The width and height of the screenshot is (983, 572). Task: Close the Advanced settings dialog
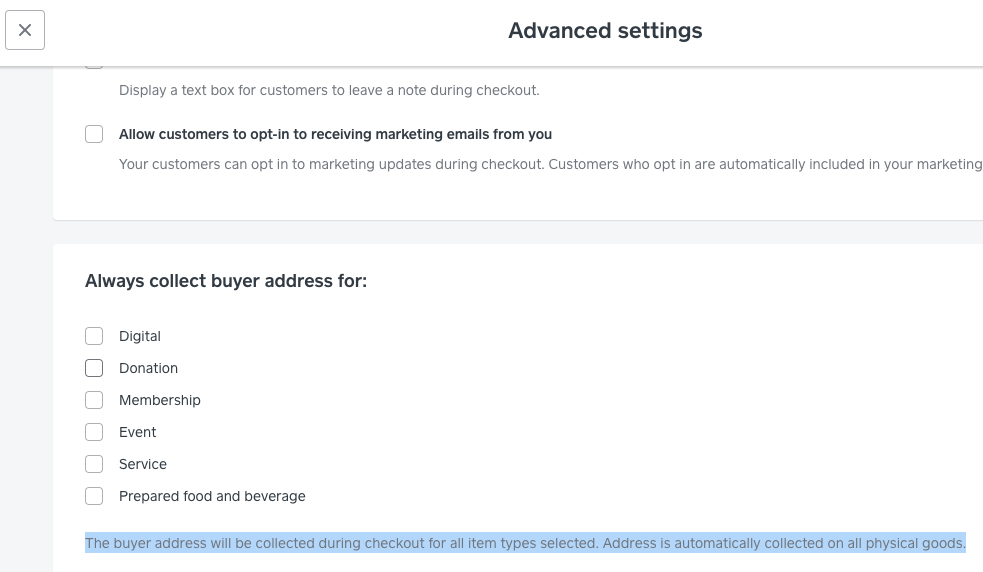pos(25,30)
